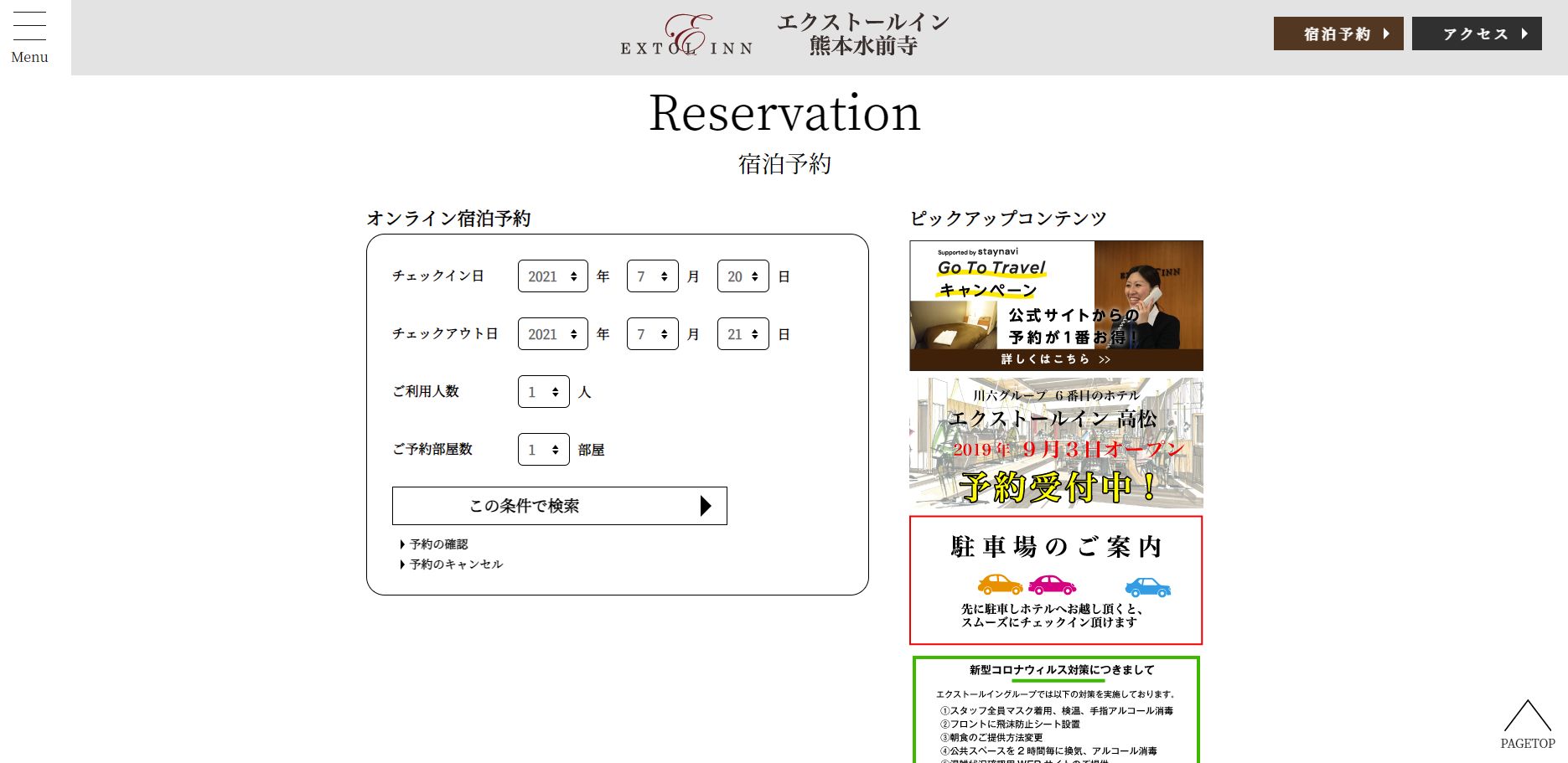Click the ご利用人数 label

pyautogui.click(x=426, y=391)
